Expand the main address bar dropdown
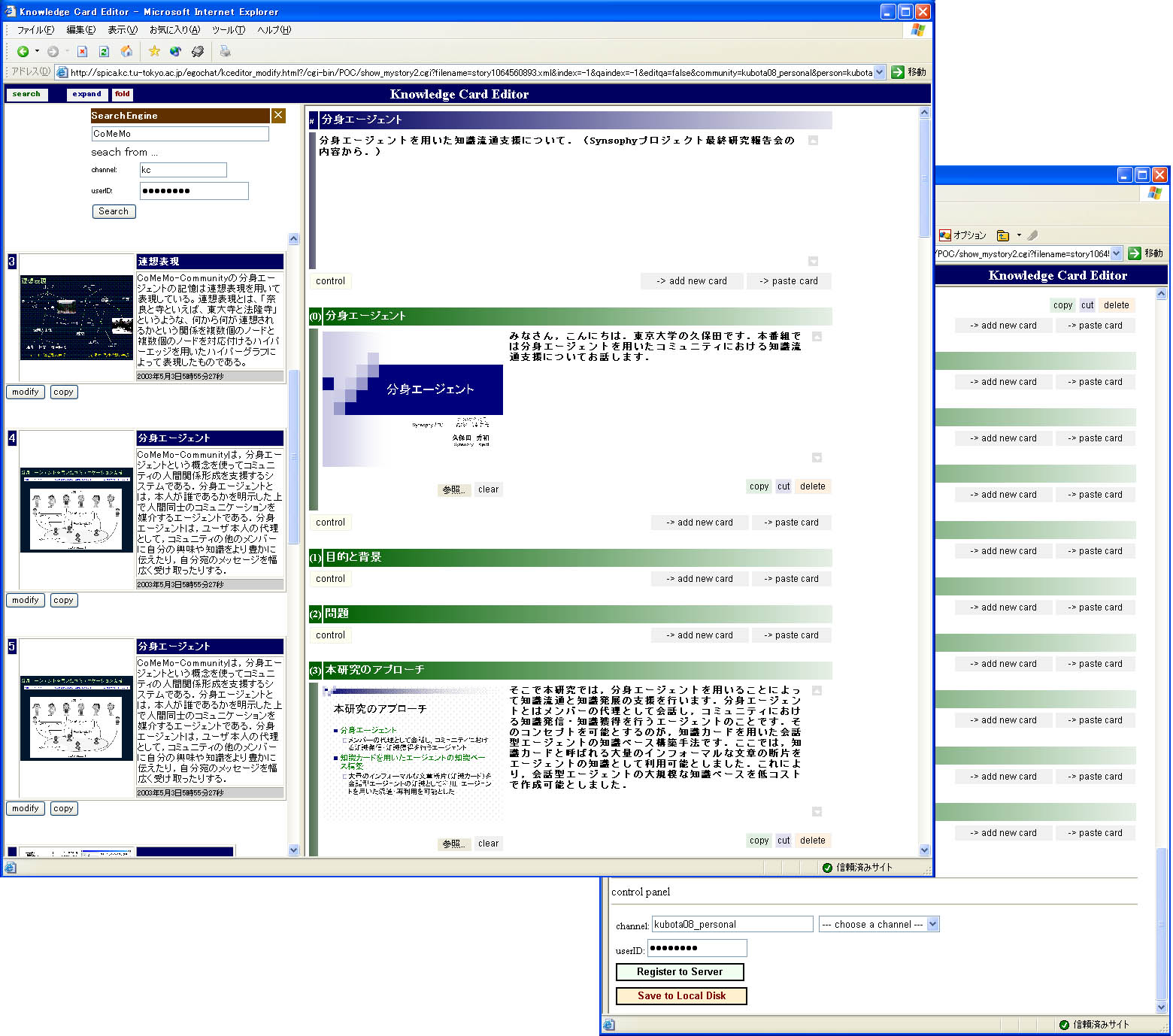This screenshot has width=1173, height=1036. (880, 72)
